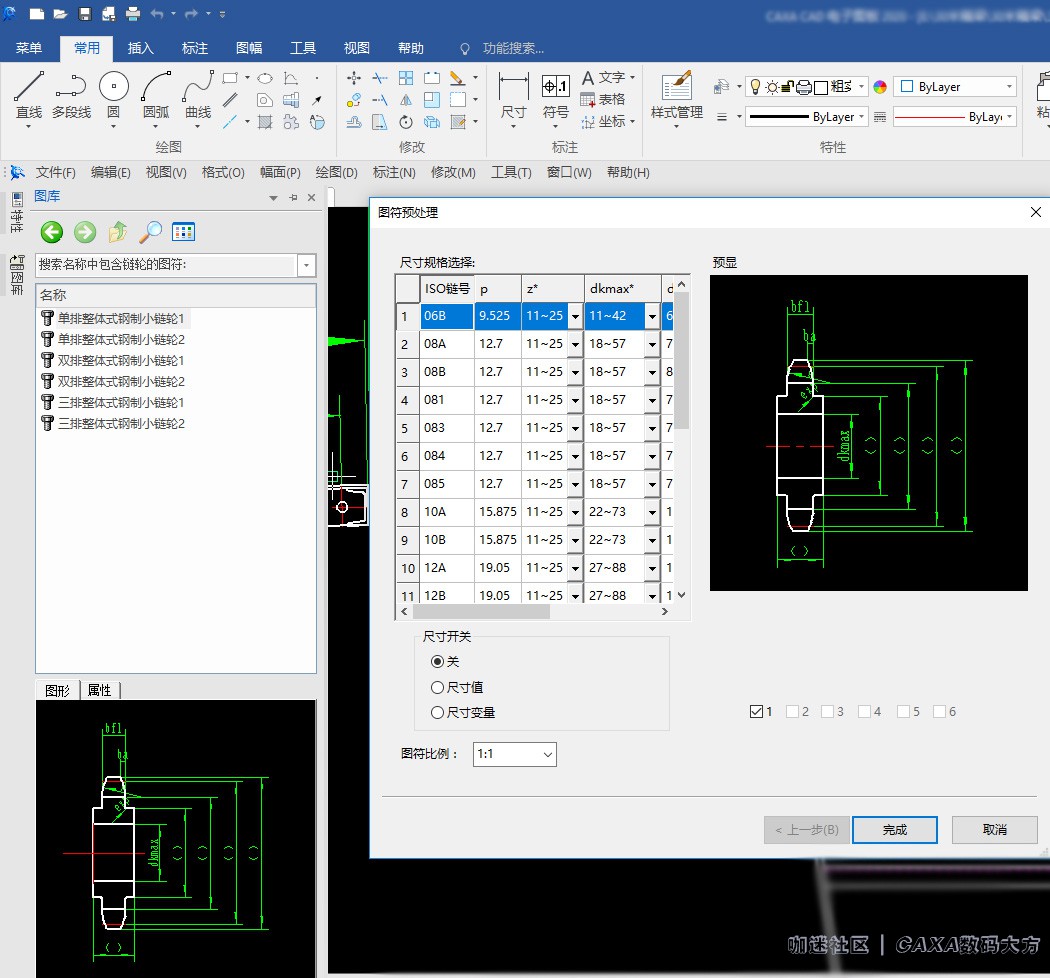Switch to the 插入 ribbon tab
This screenshot has height=978, width=1050.
pos(141,48)
